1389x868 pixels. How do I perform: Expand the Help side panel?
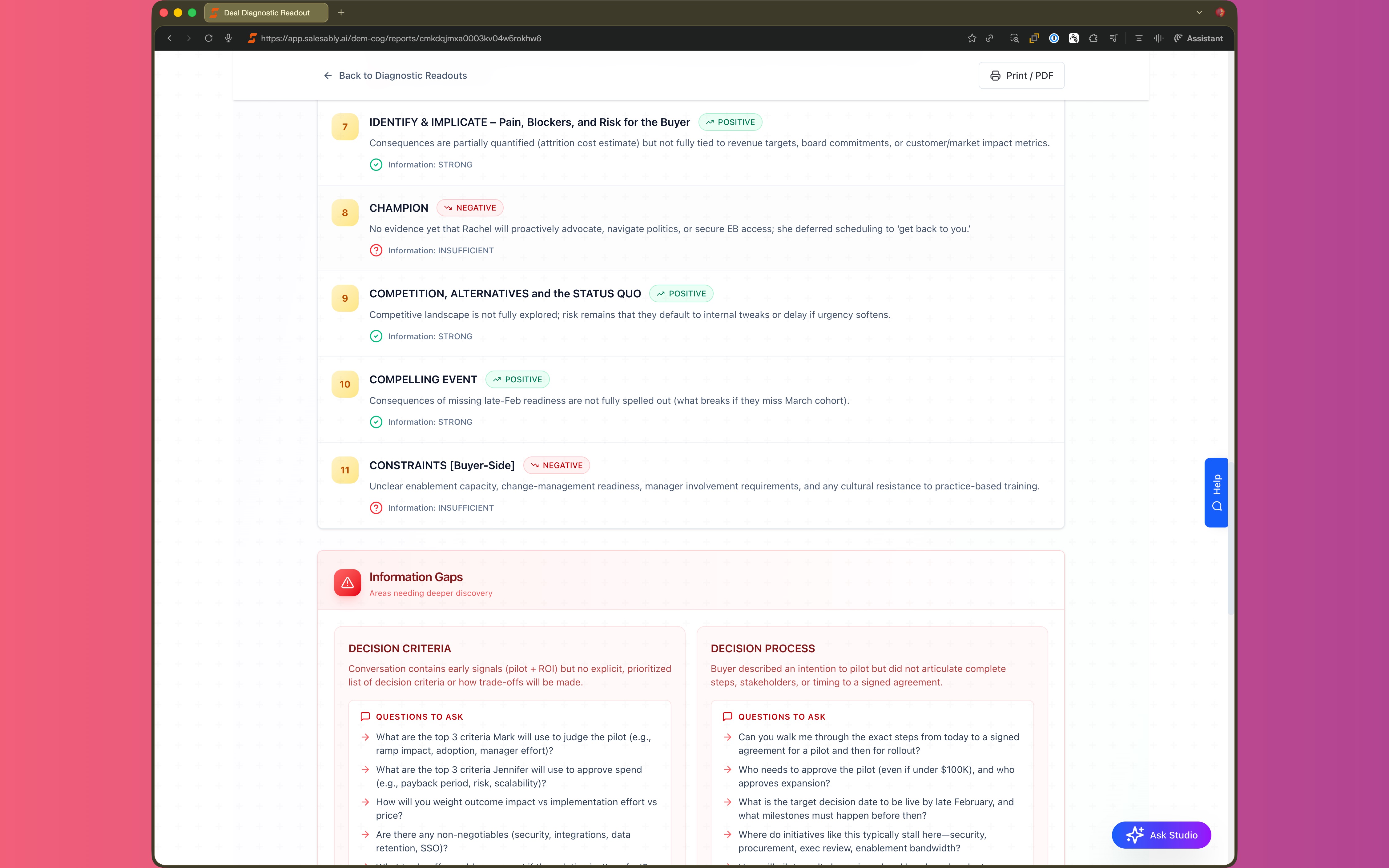click(x=1216, y=492)
